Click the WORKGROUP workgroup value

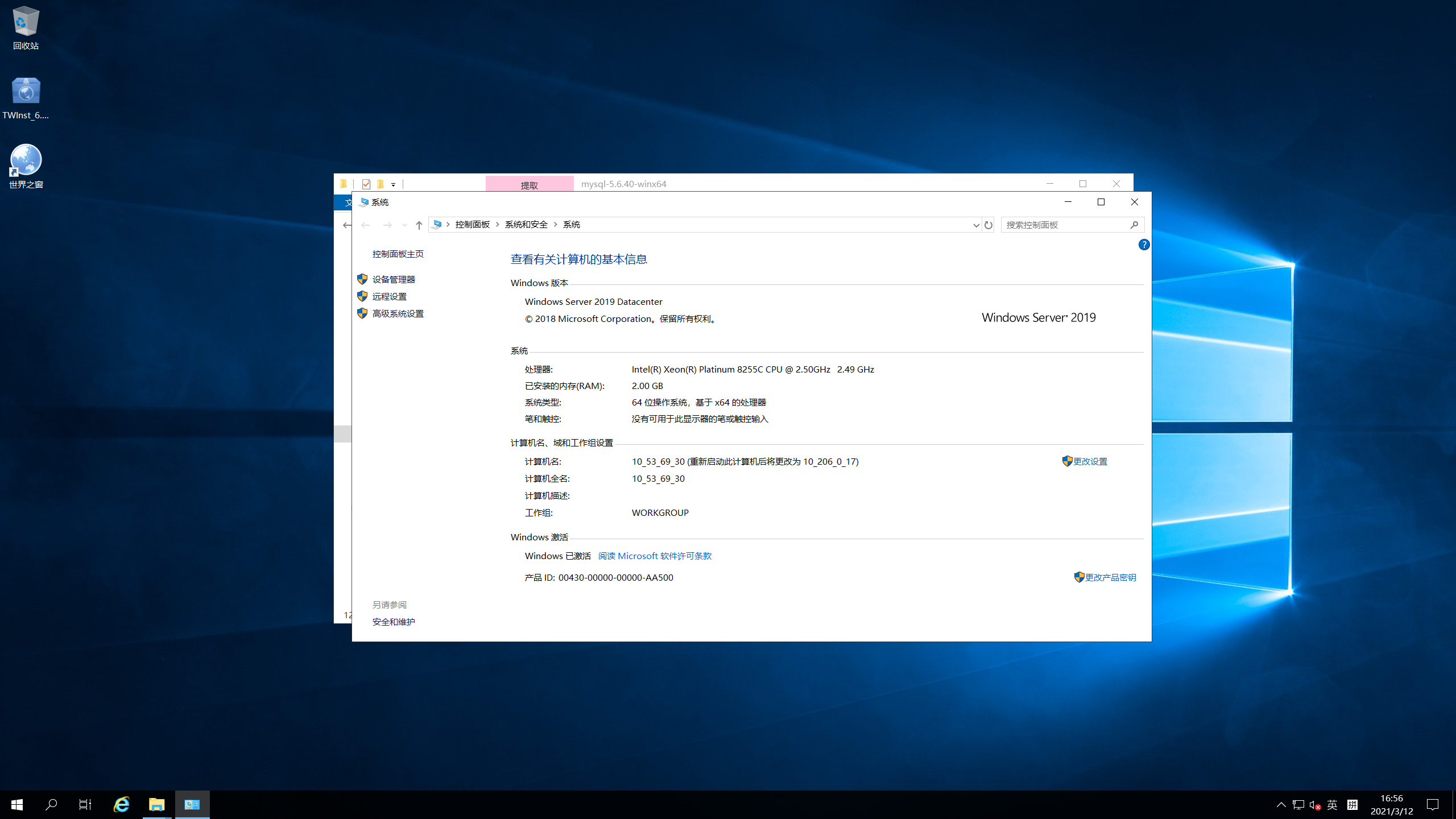tap(660, 512)
